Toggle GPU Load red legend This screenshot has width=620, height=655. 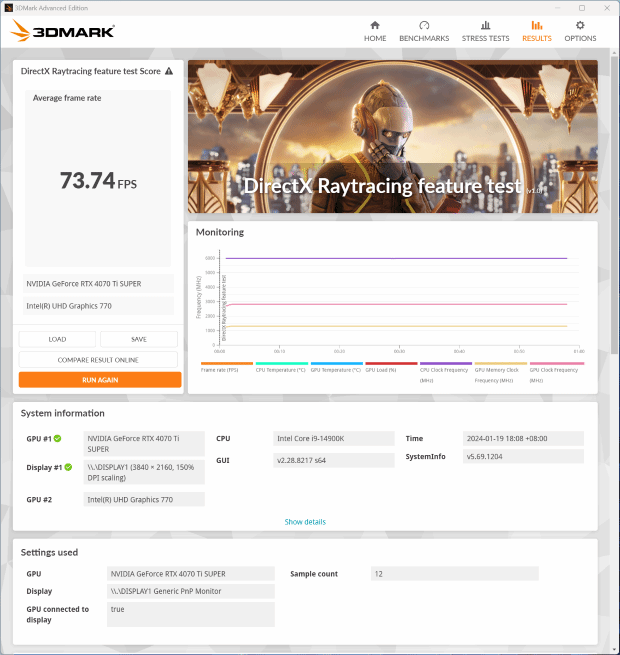point(391,367)
